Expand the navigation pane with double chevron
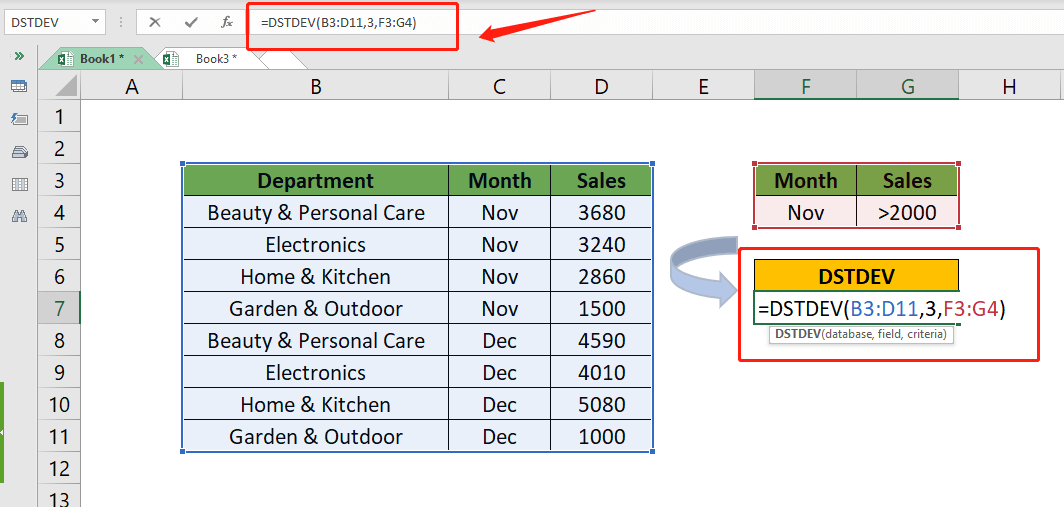1064x507 pixels. pyautogui.click(x=19, y=57)
